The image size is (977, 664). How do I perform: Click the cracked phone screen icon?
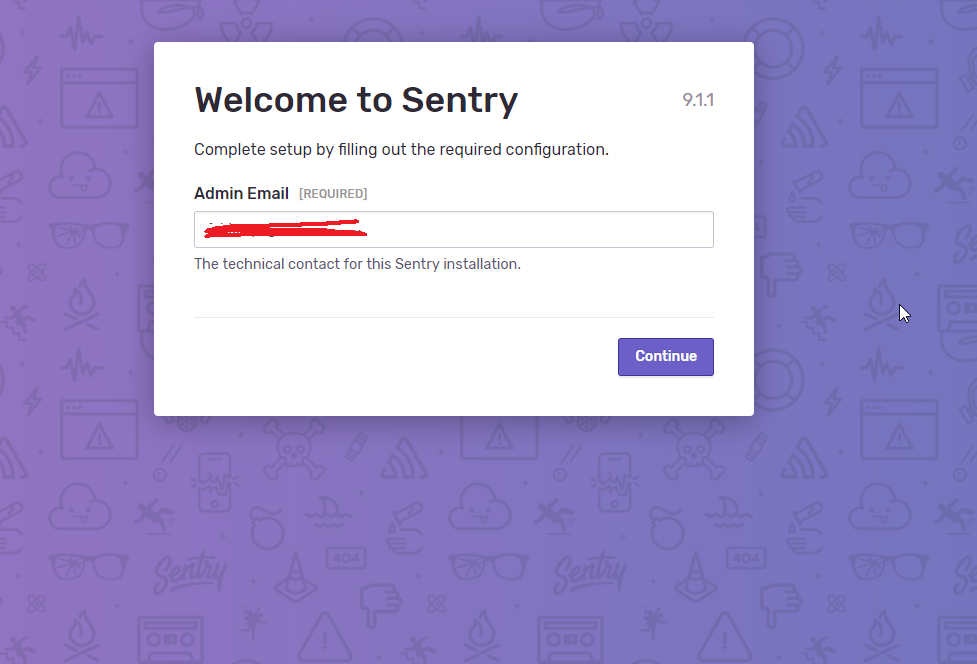[x=214, y=482]
